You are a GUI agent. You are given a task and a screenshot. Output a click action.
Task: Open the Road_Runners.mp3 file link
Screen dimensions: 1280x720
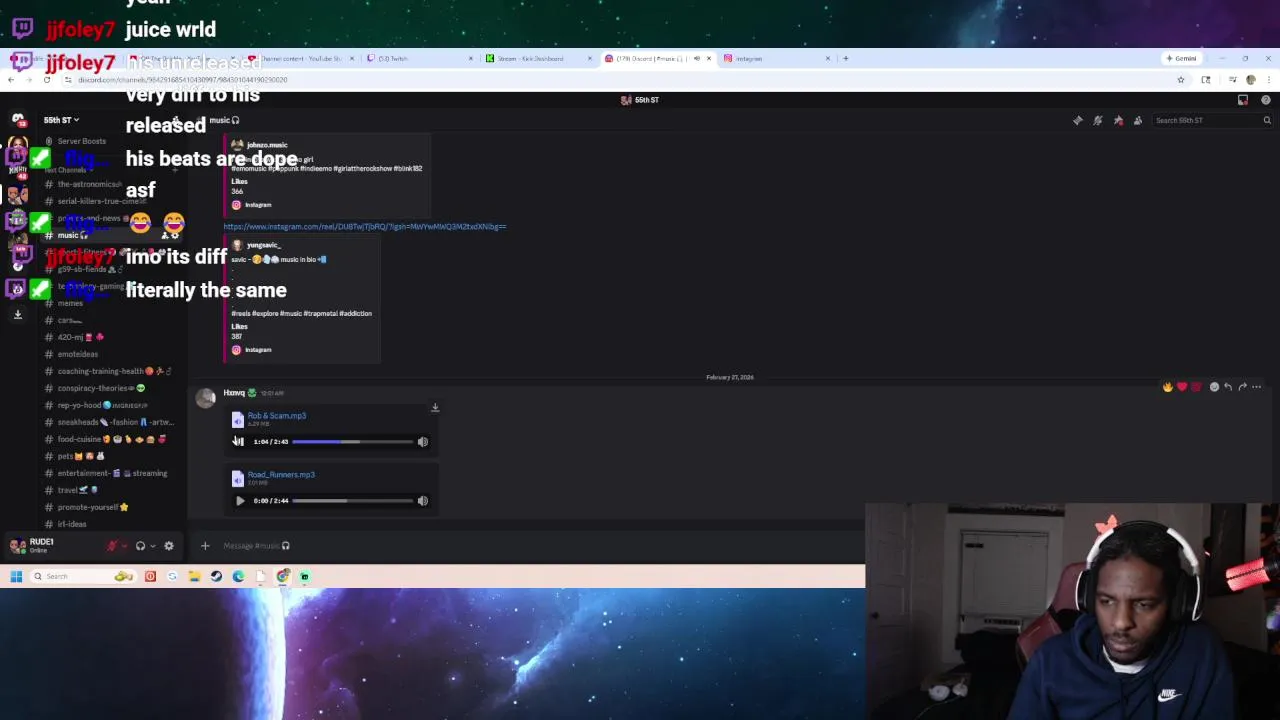point(281,475)
